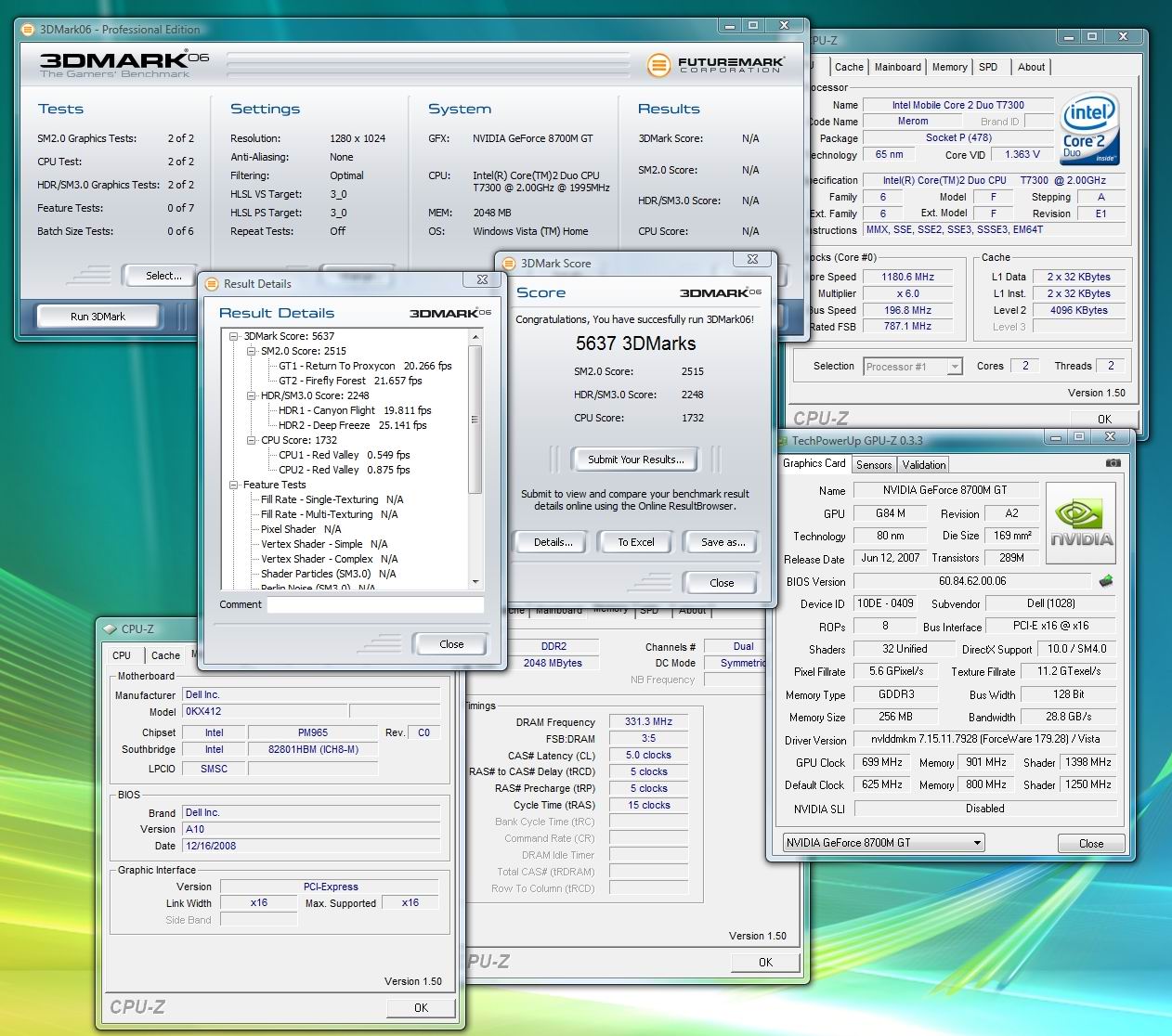Click the 3DMARK06 logo in Result Details
Viewport: 1172px width, 1036px height.
[x=449, y=313]
